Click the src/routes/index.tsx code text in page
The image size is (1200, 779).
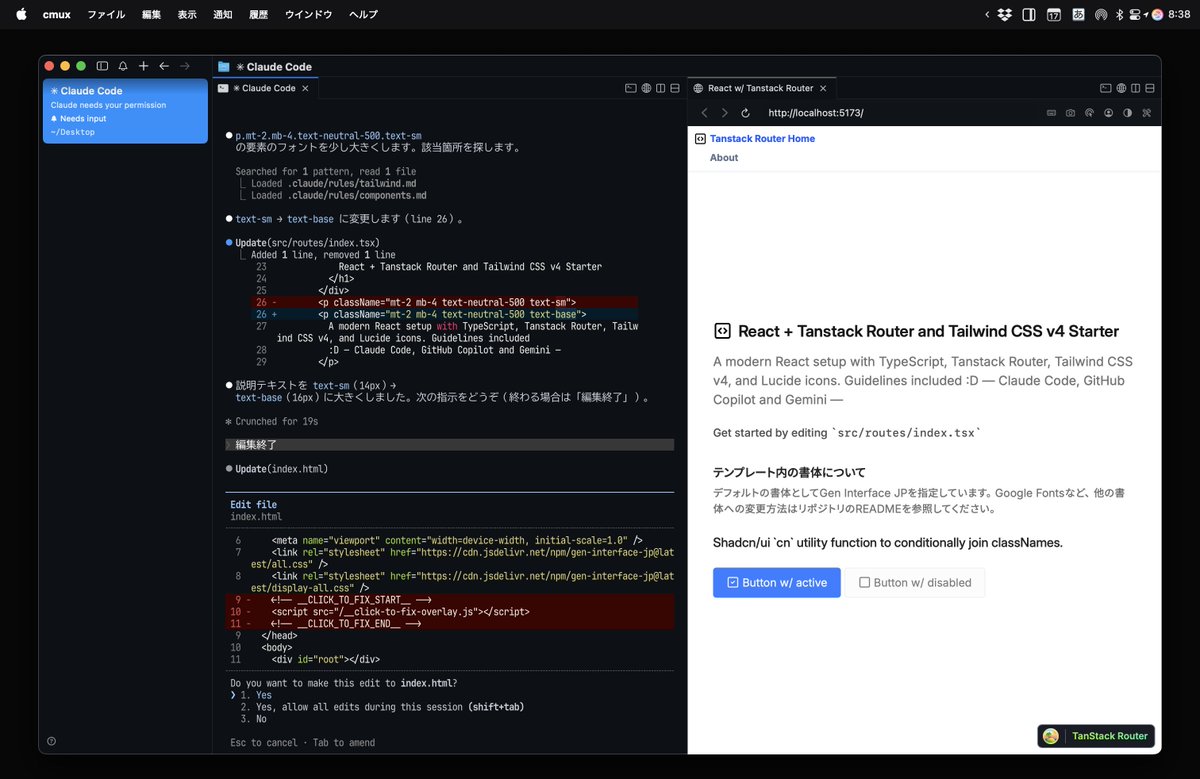907,433
